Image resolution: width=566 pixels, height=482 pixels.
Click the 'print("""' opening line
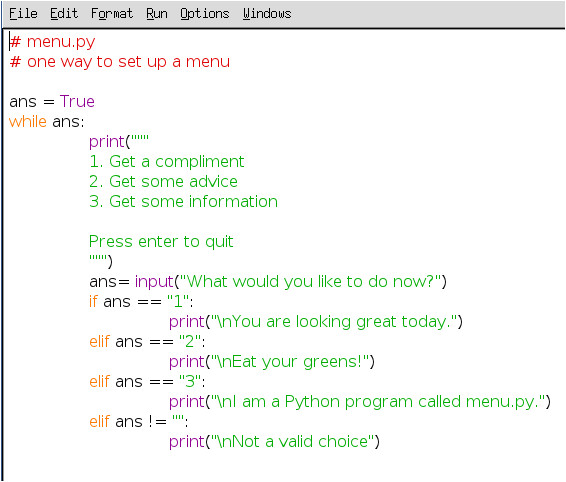119,142
